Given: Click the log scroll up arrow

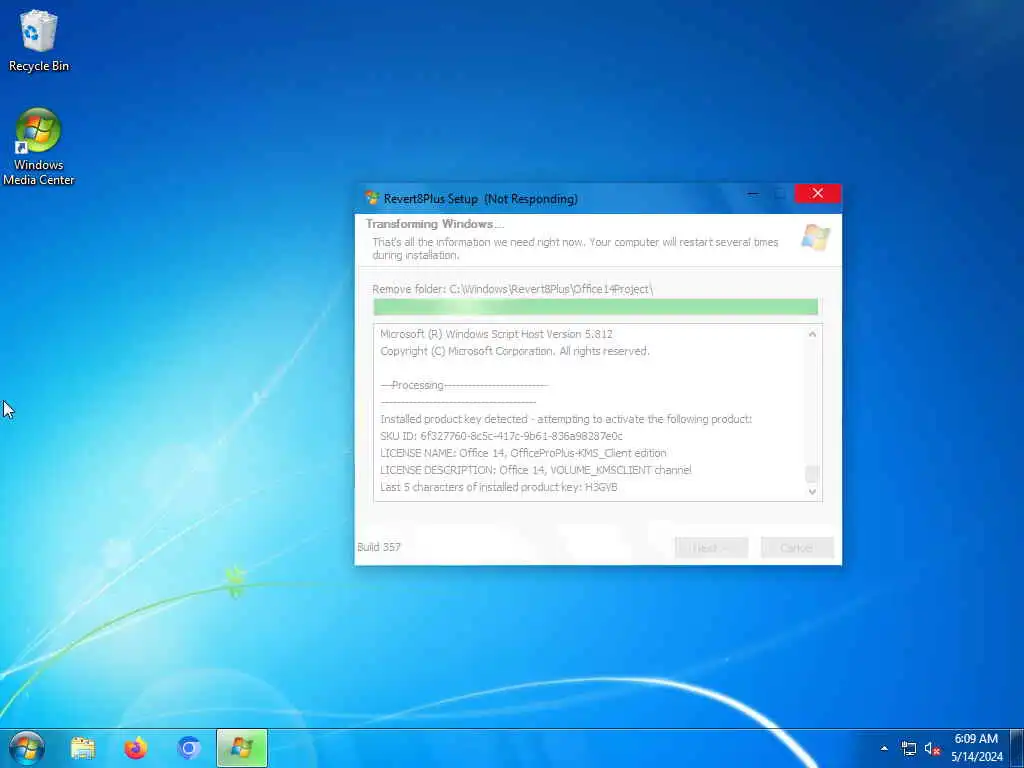Looking at the screenshot, I should (812, 334).
